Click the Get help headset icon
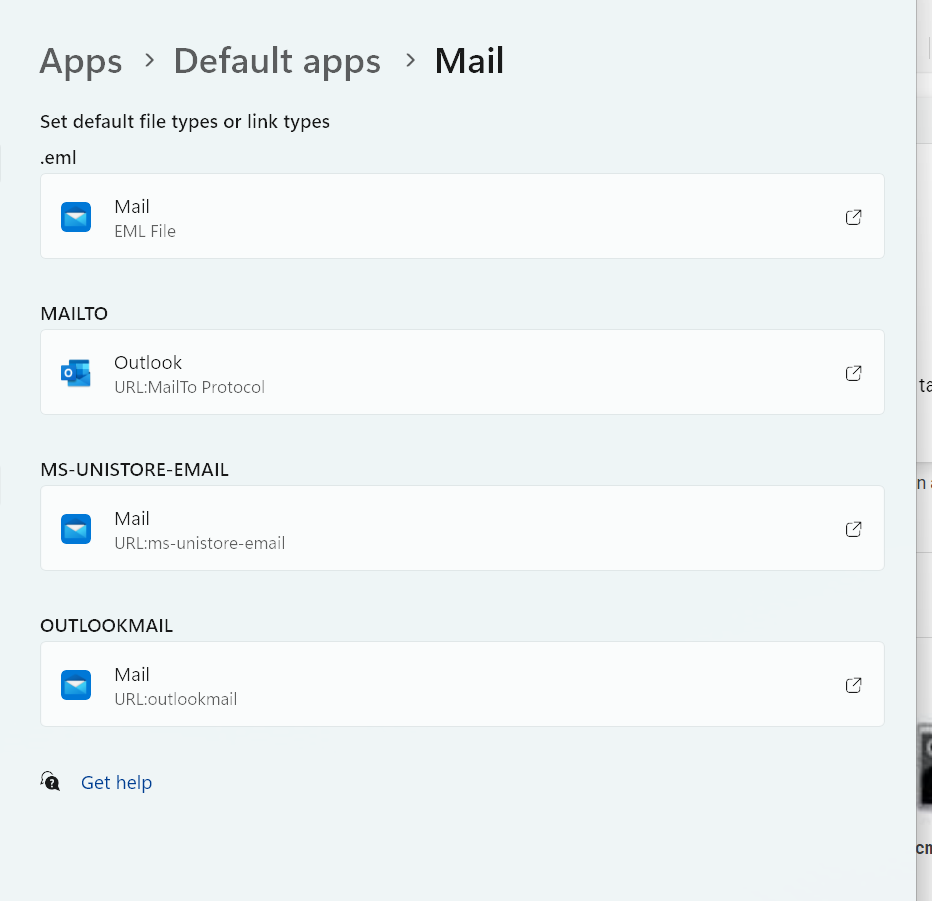Image resolution: width=932 pixels, height=901 pixels. (x=51, y=781)
